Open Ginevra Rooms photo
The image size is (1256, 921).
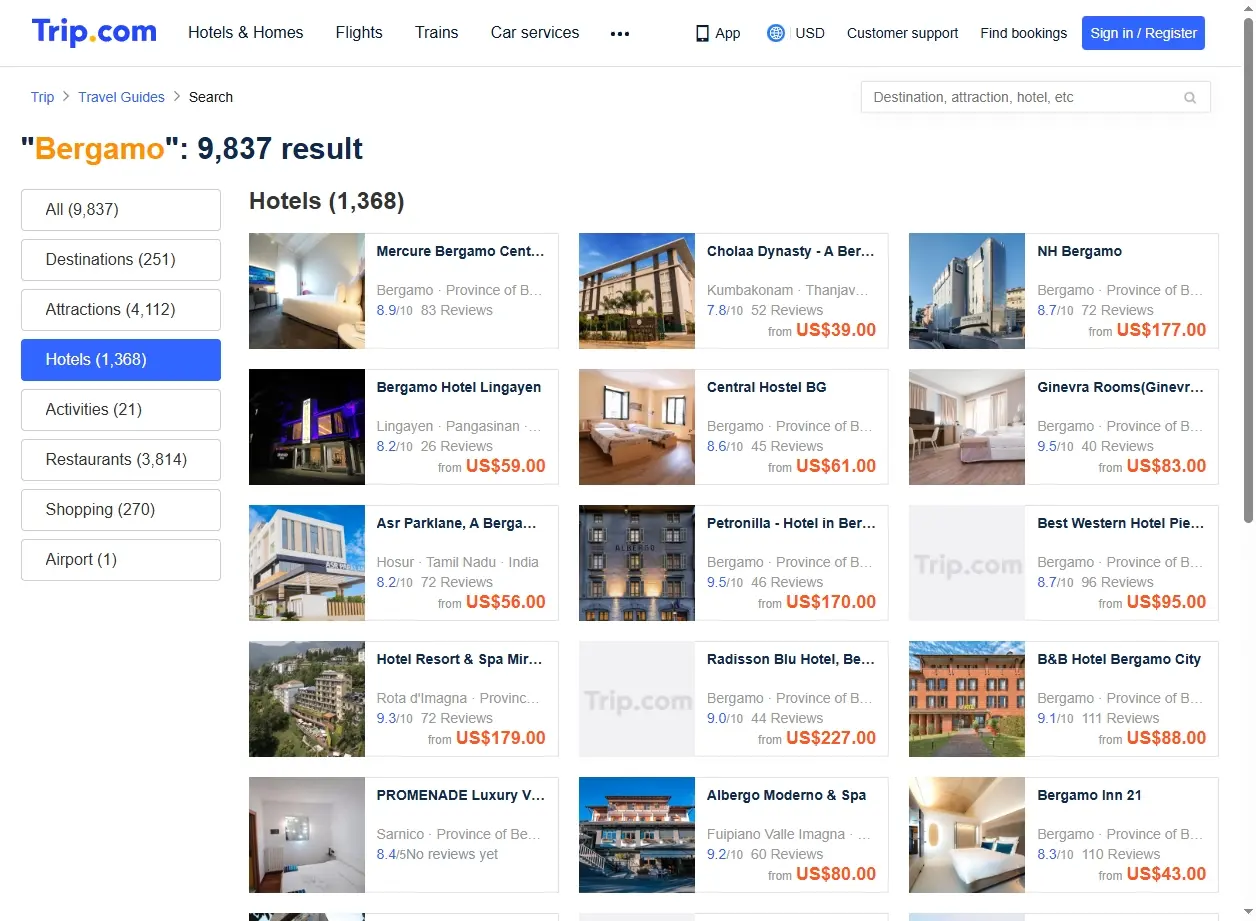(x=967, y=427)
